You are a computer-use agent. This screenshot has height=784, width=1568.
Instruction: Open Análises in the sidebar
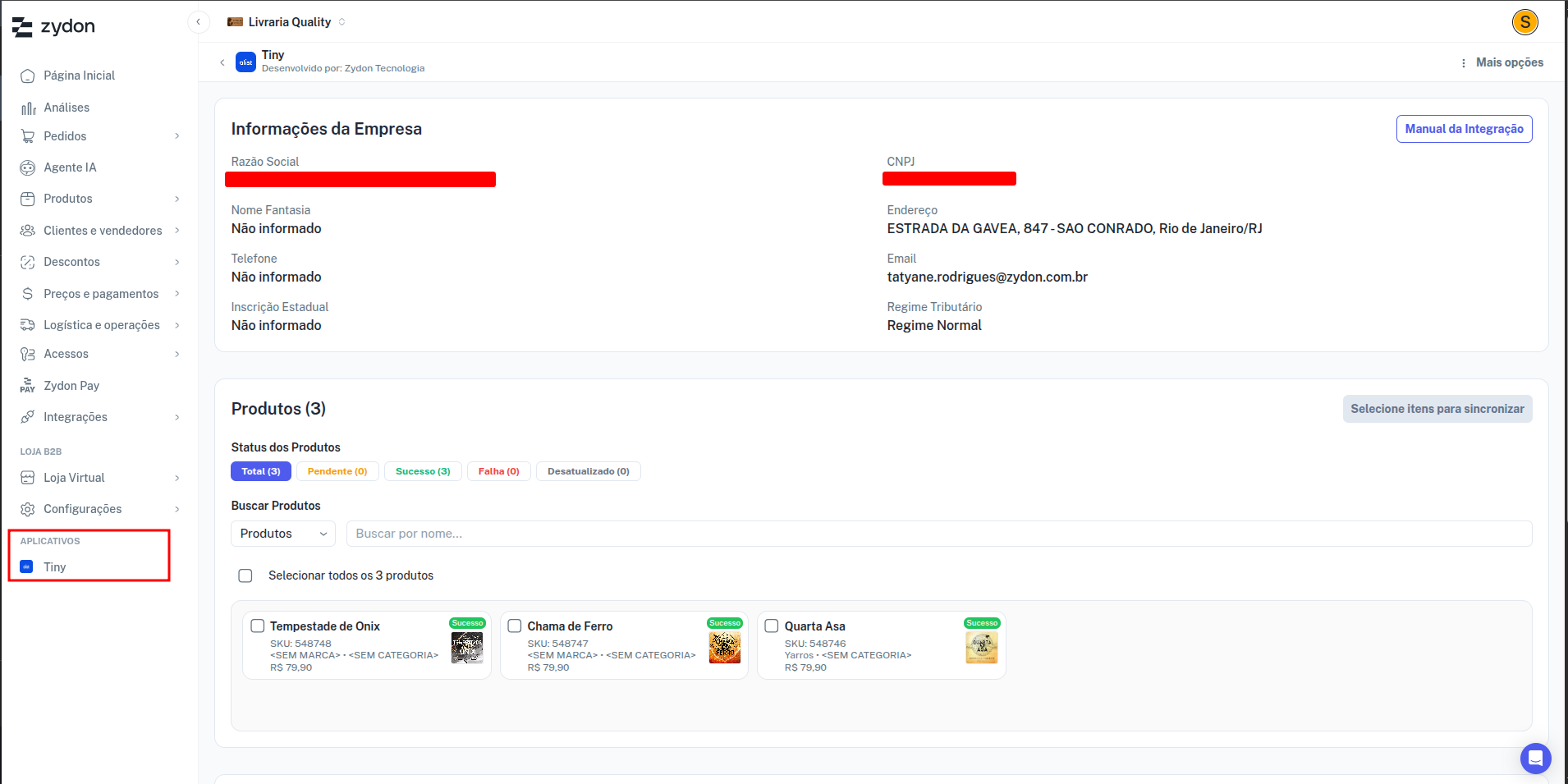(x=66, y=108)
